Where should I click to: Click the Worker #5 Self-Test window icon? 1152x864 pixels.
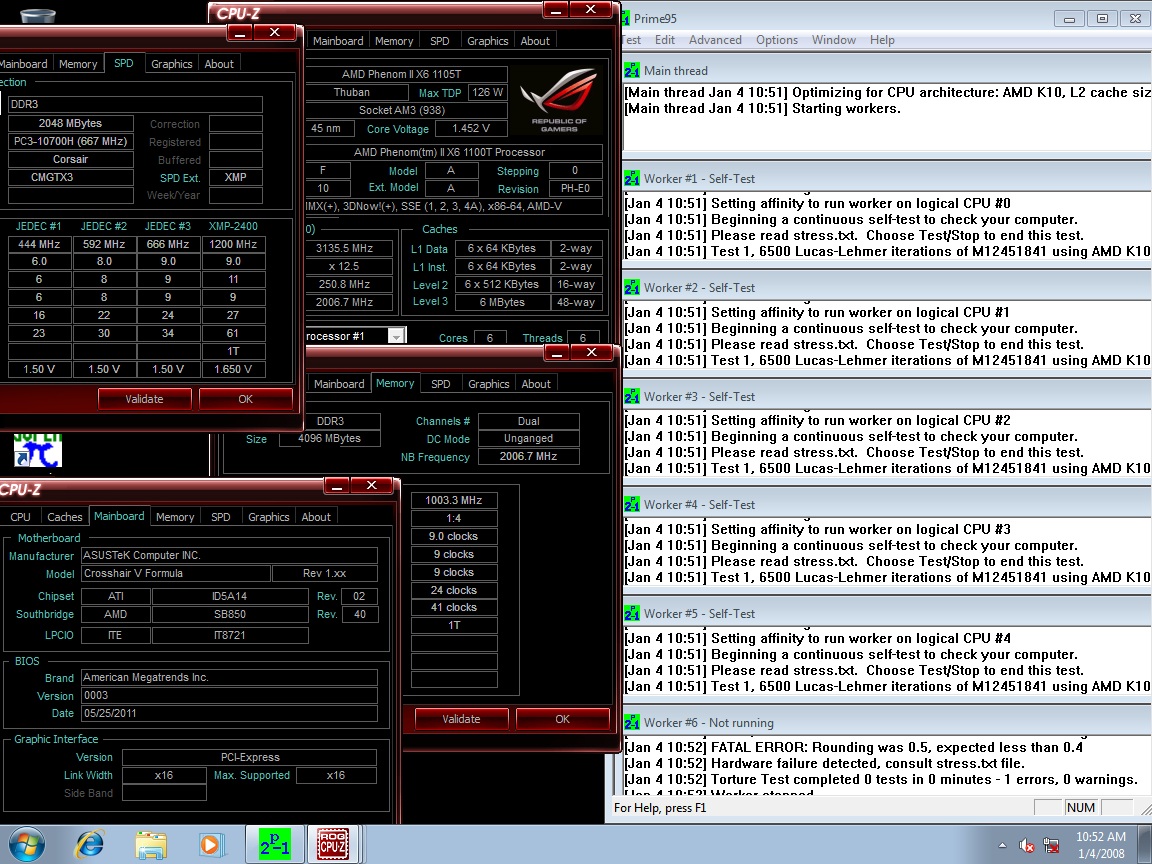[631, 613]
